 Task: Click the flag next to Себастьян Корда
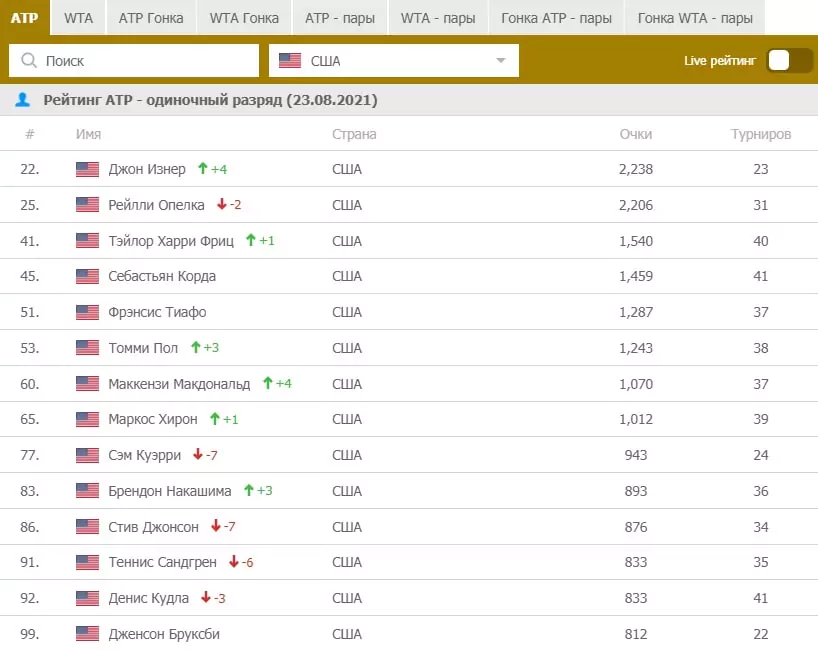[x=87, y=276]
